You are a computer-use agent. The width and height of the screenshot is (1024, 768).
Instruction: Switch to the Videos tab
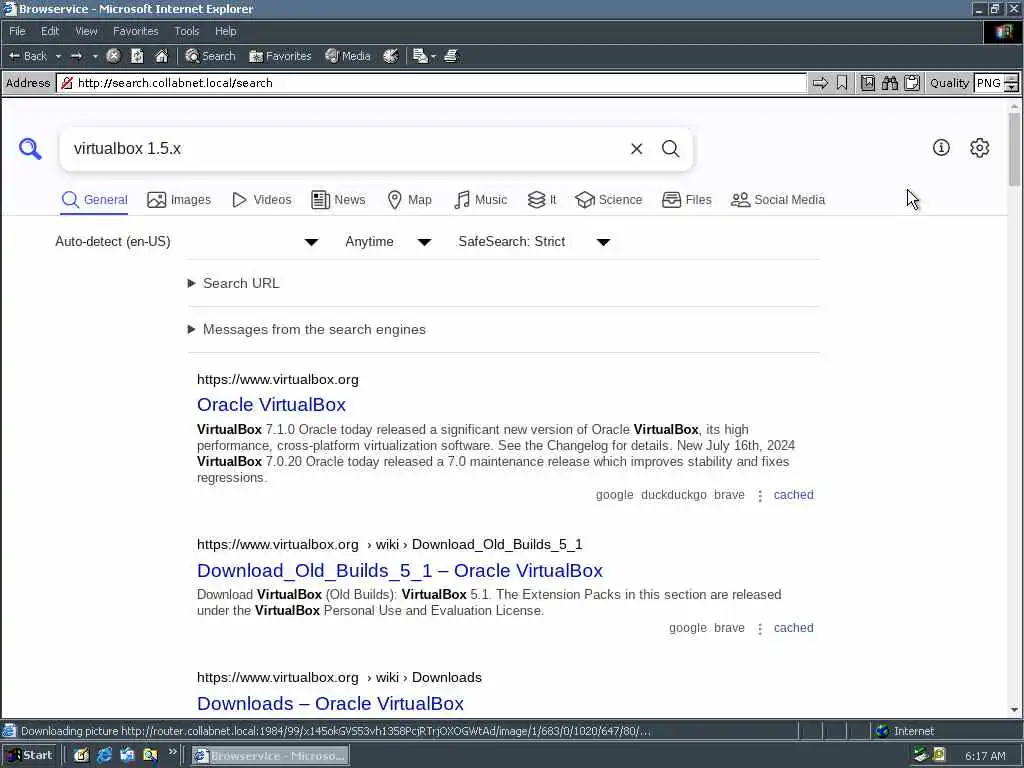coord(262,200)
